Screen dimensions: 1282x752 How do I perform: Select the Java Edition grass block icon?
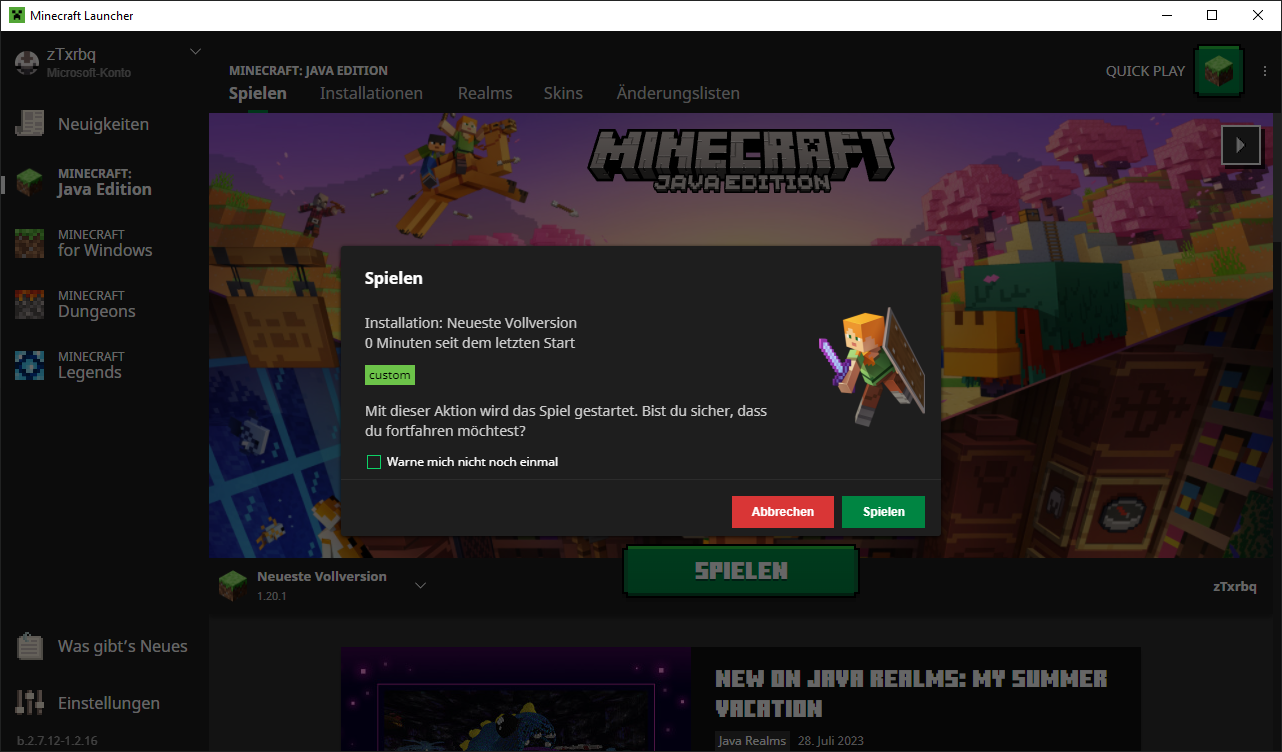[30, 182]
